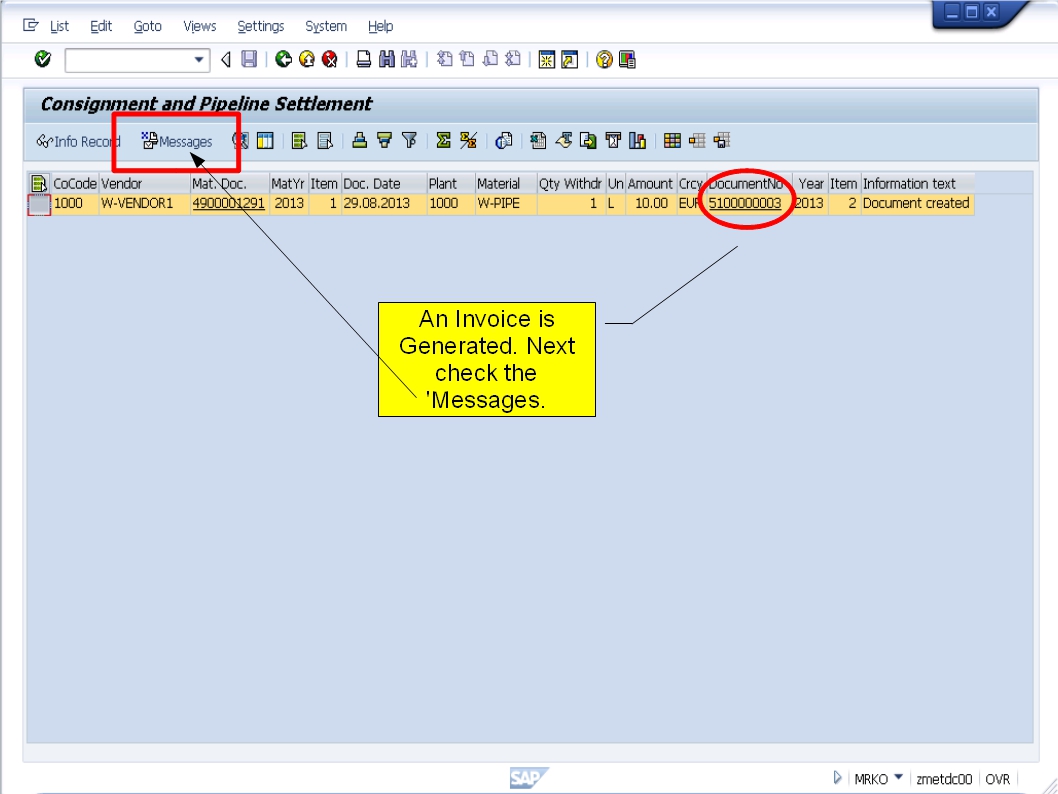1058x794 pixels.
Task: Click the Total (sigma) icon
Action: (x=441, y=141)
